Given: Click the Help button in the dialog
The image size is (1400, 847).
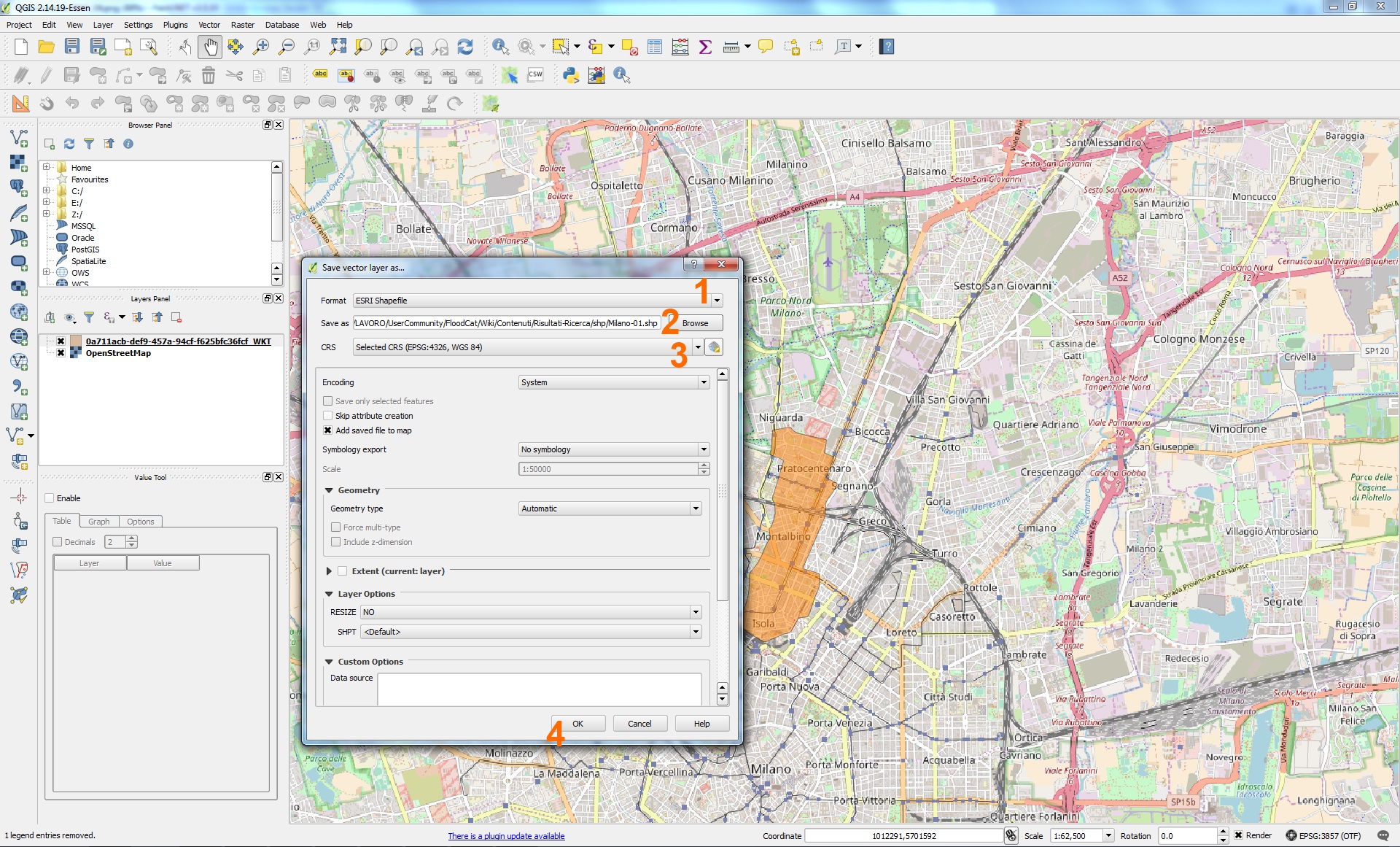Looking at the screenshot, I should pos(701,724).
